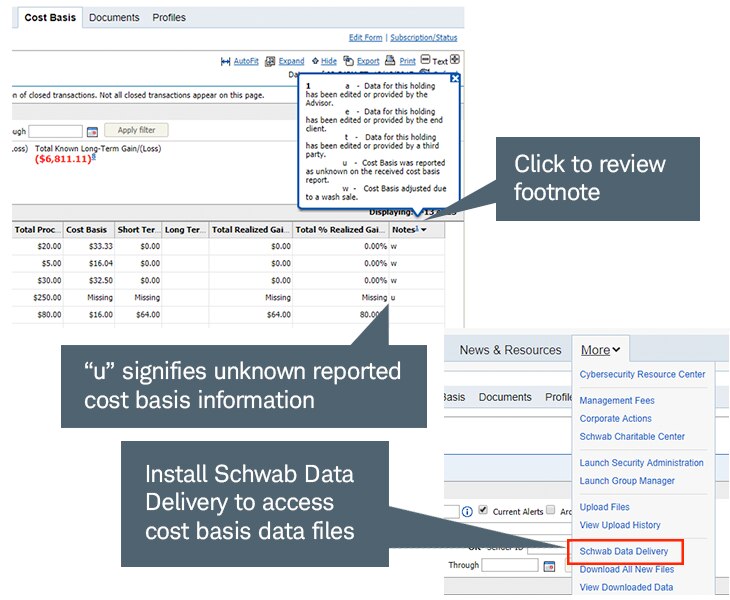Click the Print link
The width and height of the screenshot is (730, 600).
click(x=407, y=61)
